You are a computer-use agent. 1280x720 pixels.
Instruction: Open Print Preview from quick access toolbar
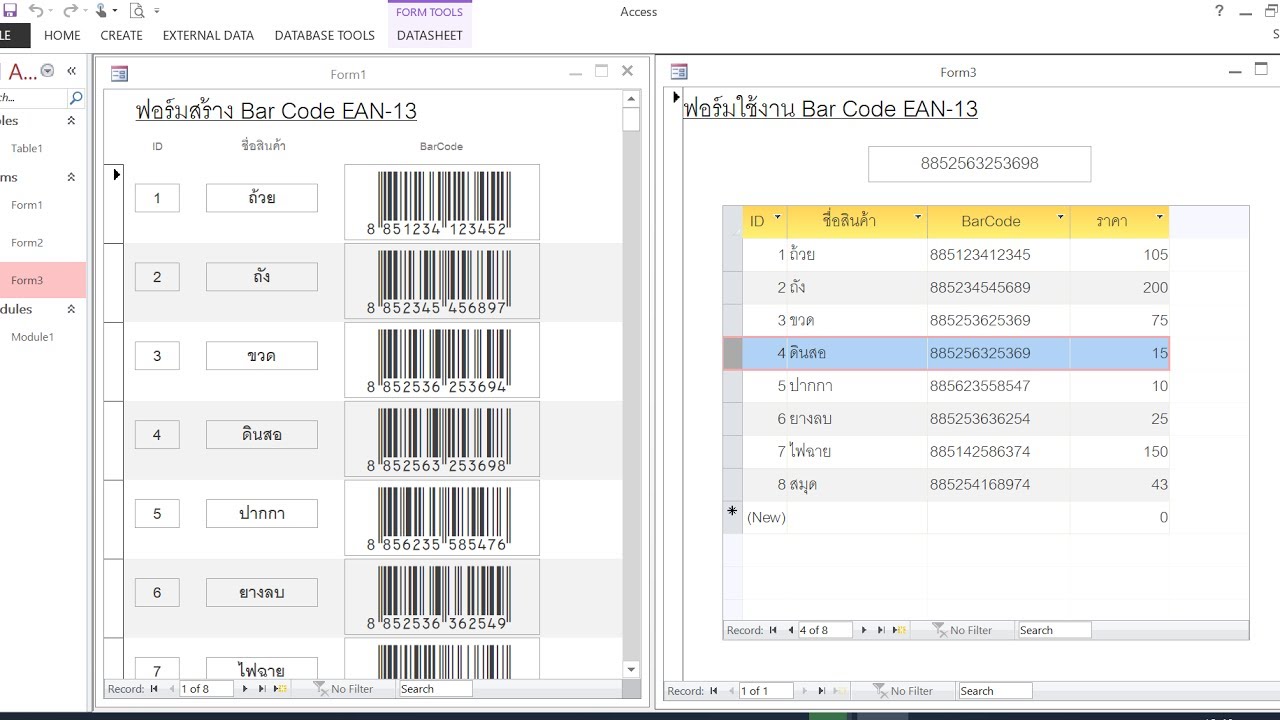(x=137, y=11)
